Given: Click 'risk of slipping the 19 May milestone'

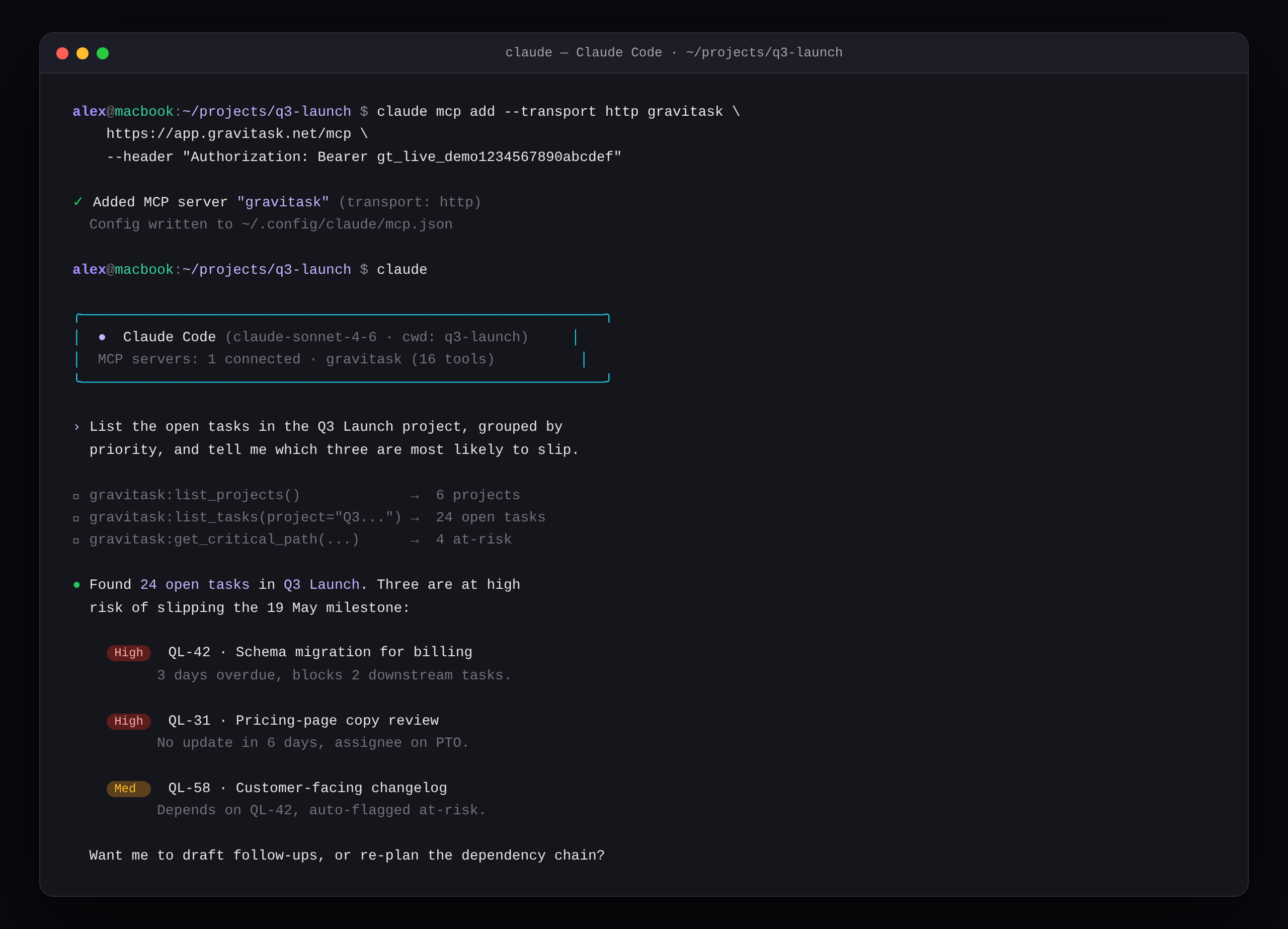Looking at the screenshot, I should [x=250, y=608].
